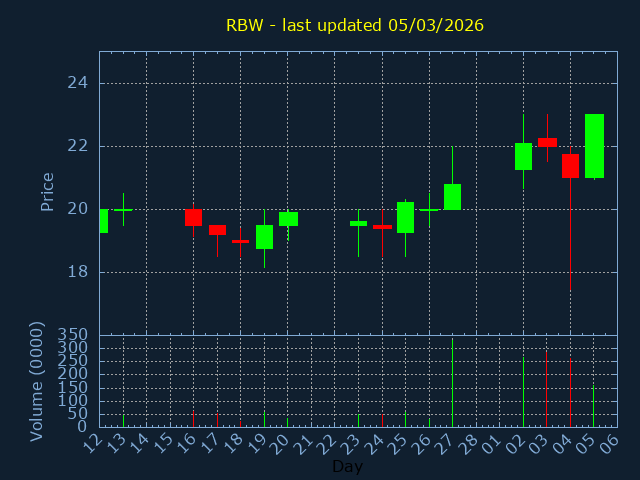The height and width of the screenshot is (480, 640).
Task: Select the red candlestick on day 17
Action: coord(217,230)
